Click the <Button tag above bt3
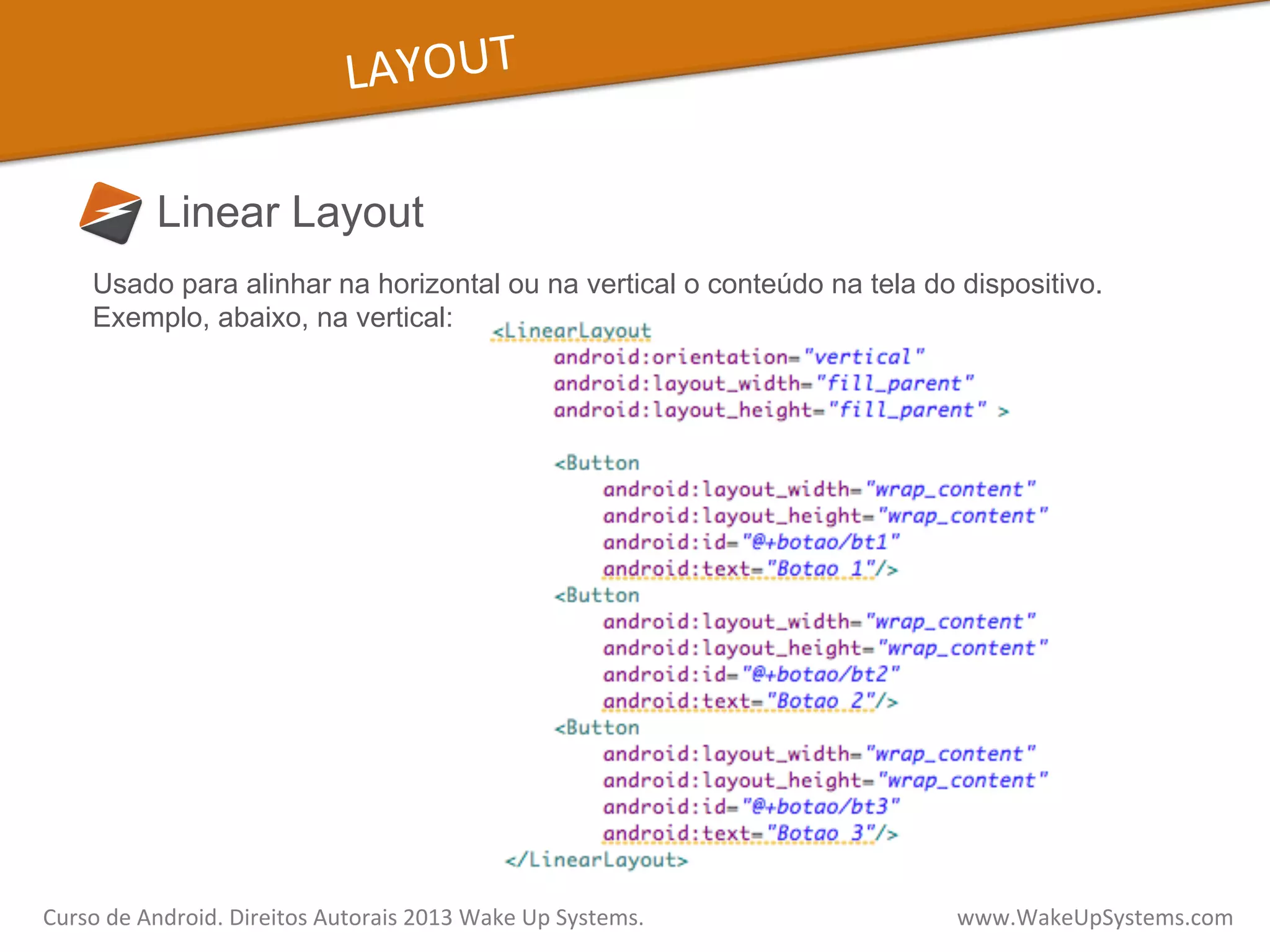This screenshot has height=952, width=1270. 597,728
